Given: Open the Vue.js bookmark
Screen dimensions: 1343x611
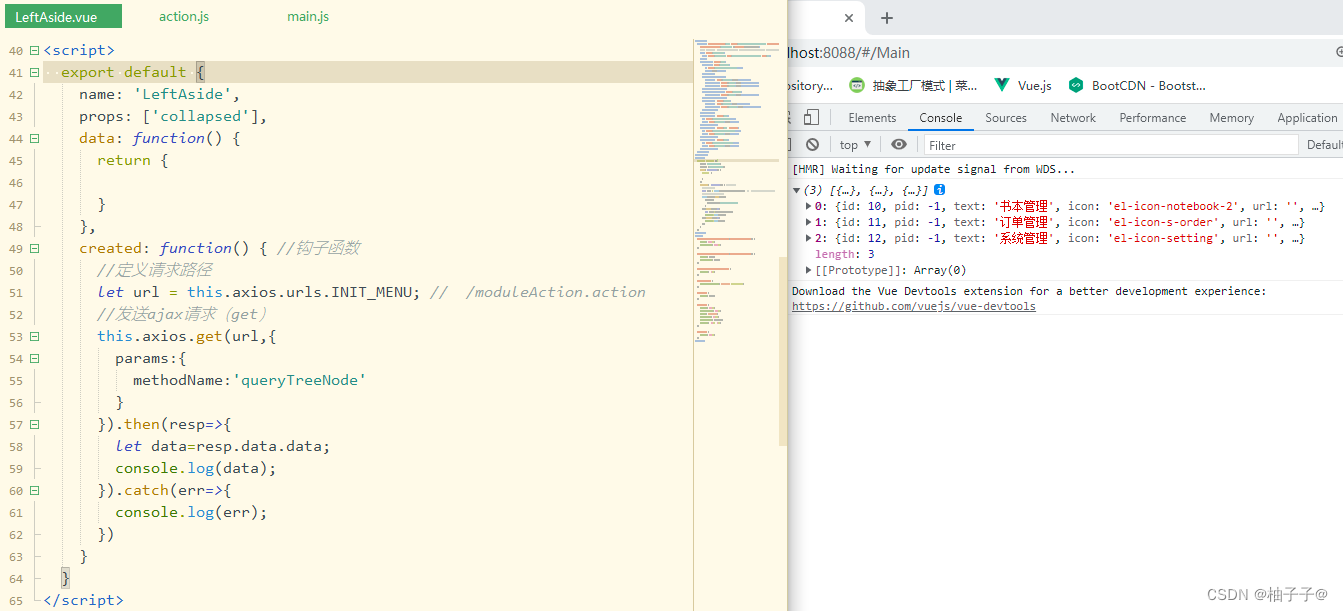Looking at the screenshot, I should (1023, 86).
